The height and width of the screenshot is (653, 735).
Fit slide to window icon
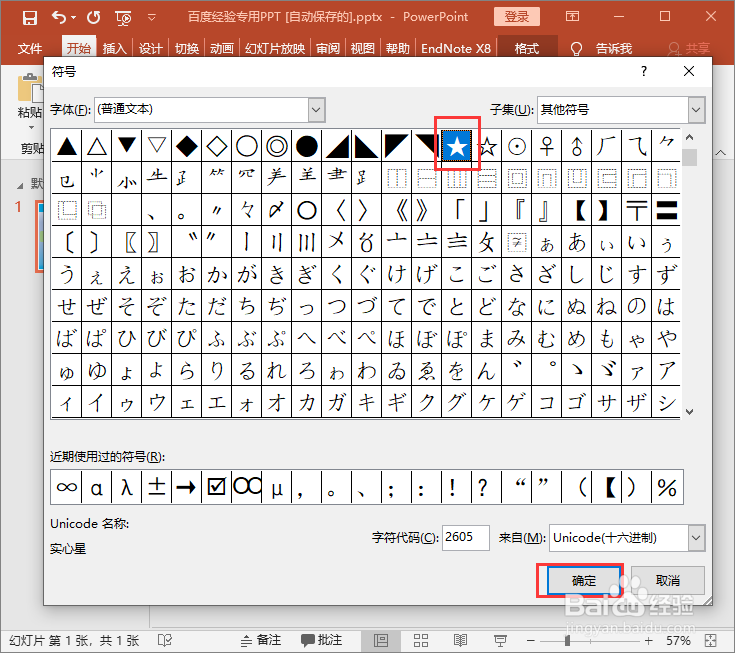tap(711, 640)
